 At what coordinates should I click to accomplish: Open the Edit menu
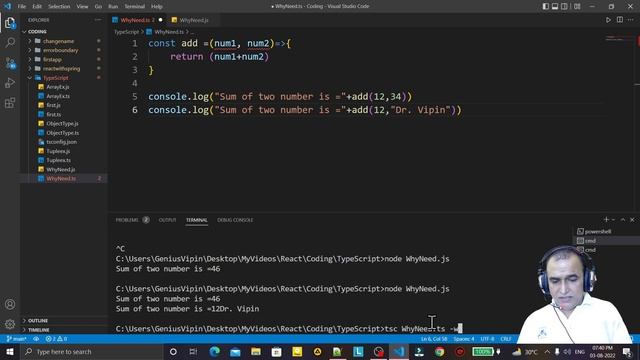pos(37,6)
